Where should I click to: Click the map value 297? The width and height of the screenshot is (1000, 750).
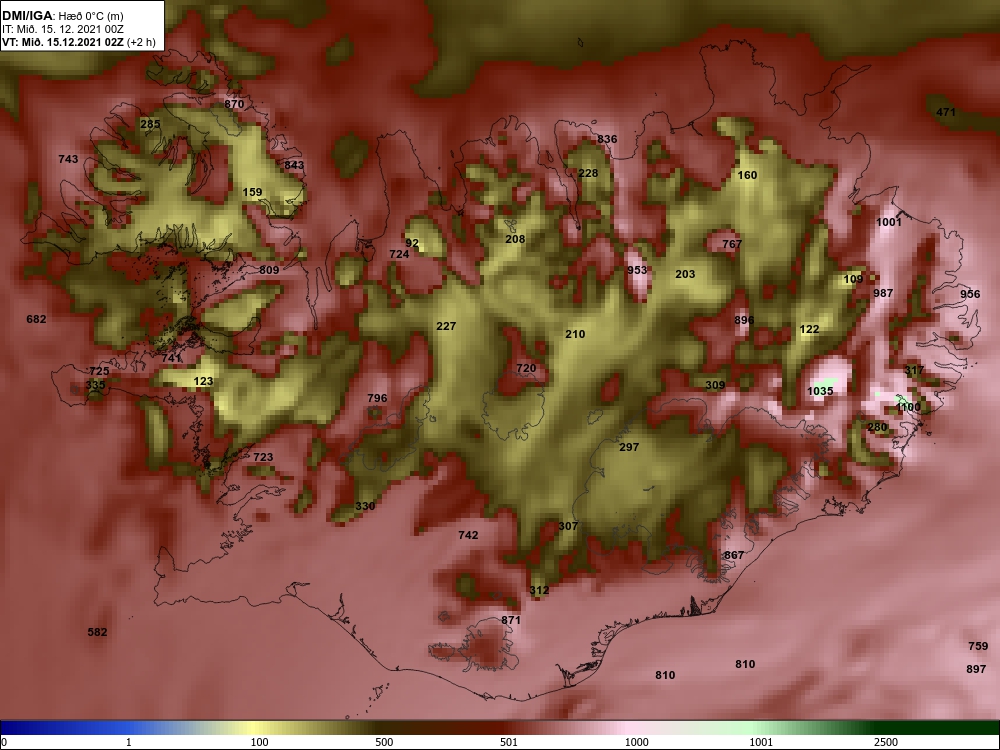coord(629,447)
